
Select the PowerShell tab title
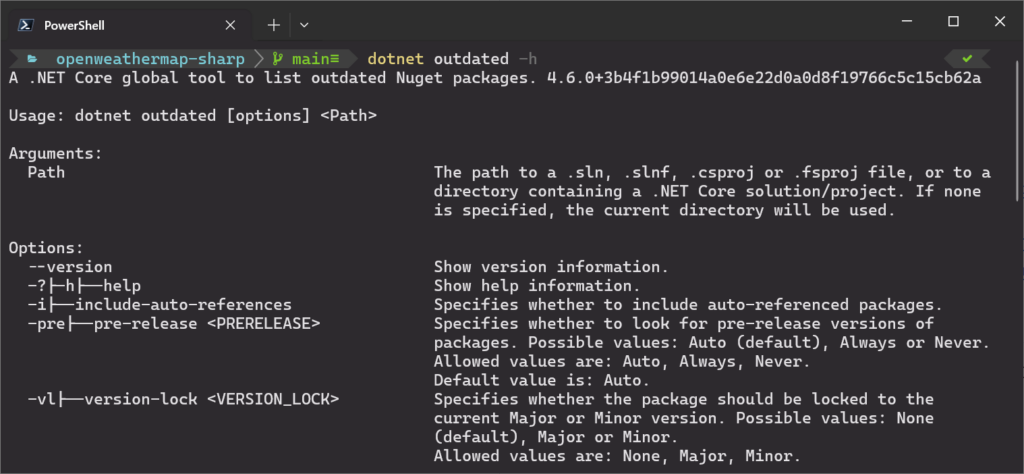coord(74,24)
